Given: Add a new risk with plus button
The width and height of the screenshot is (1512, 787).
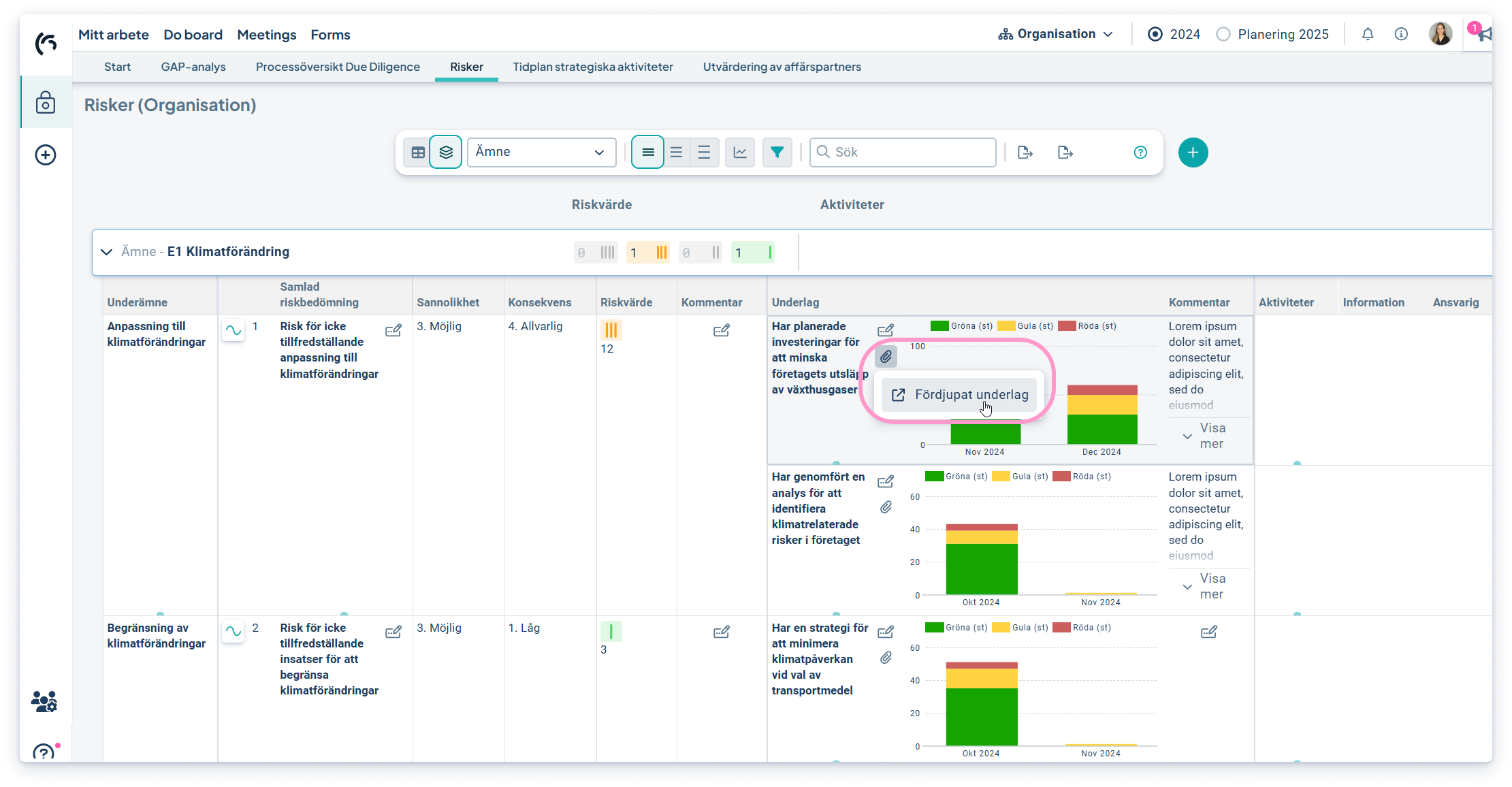Looking at the screenshot, I should point(1193,152).
